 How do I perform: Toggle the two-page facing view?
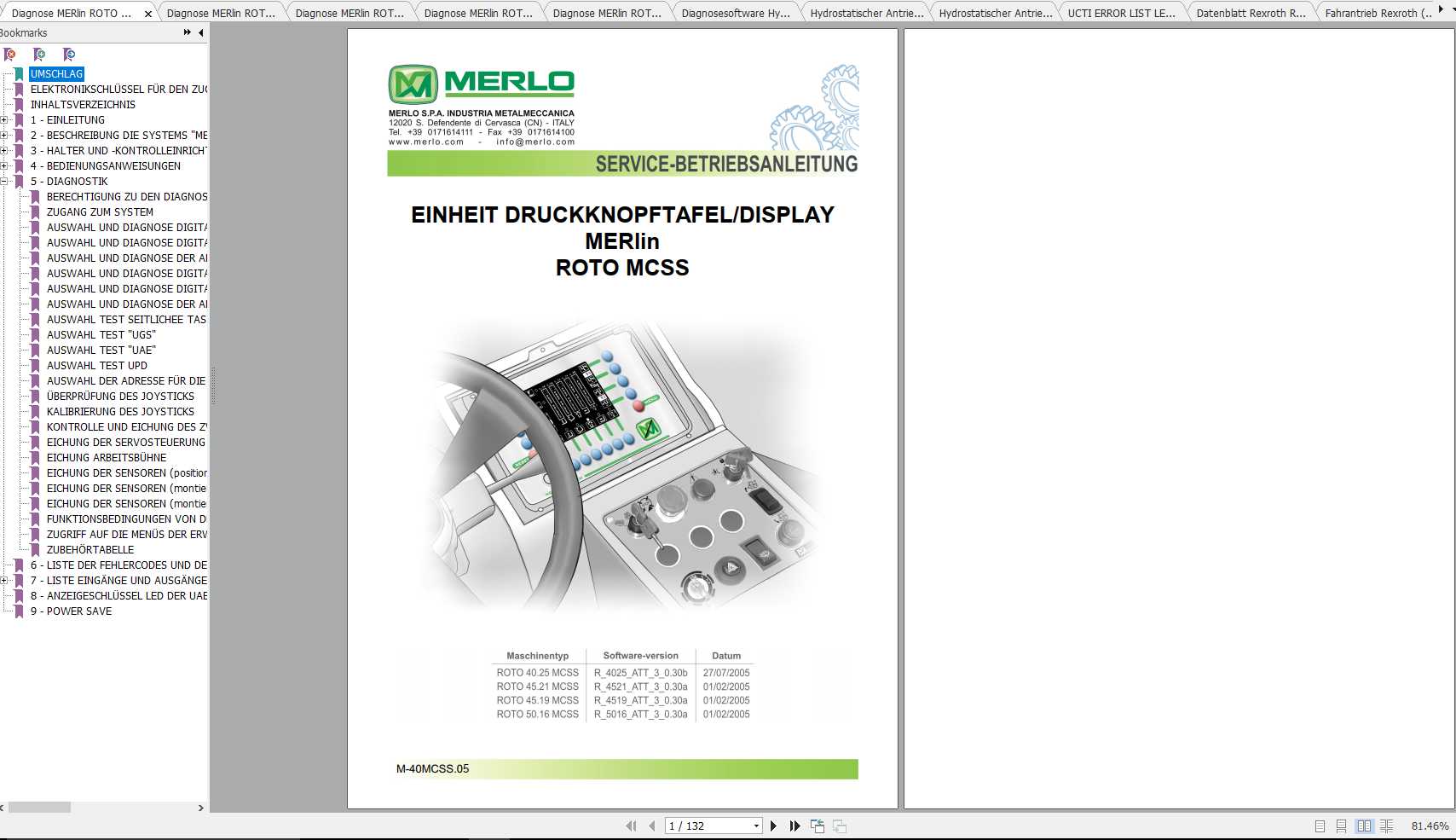[x=1364, y=826]
